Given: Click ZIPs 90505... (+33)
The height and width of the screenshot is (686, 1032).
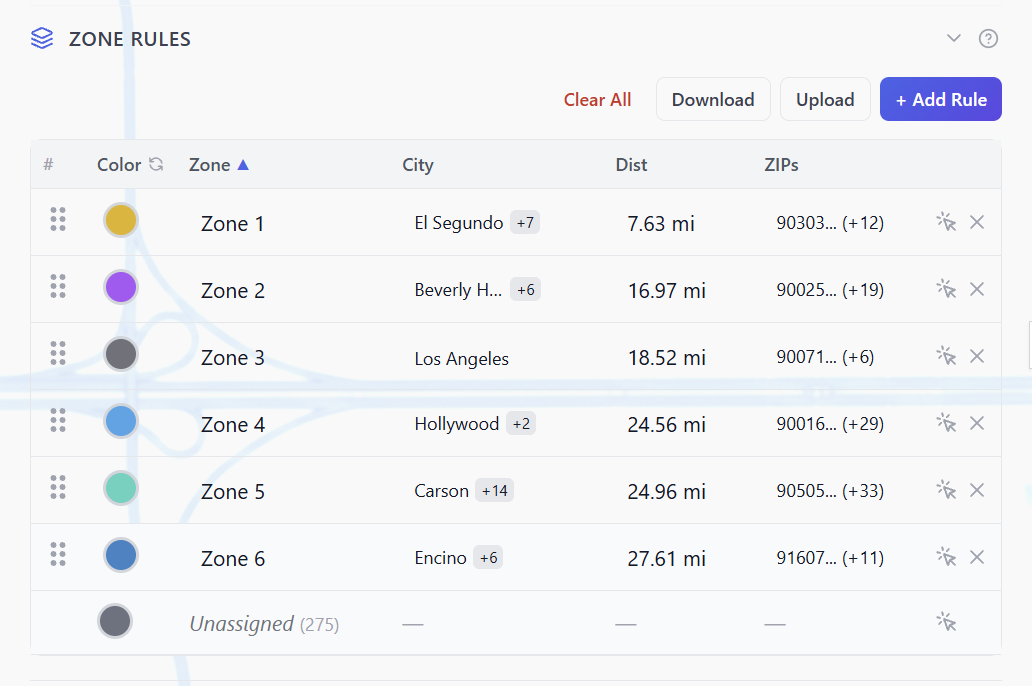Looking at the screenshot, I should (x=830, y=491).
